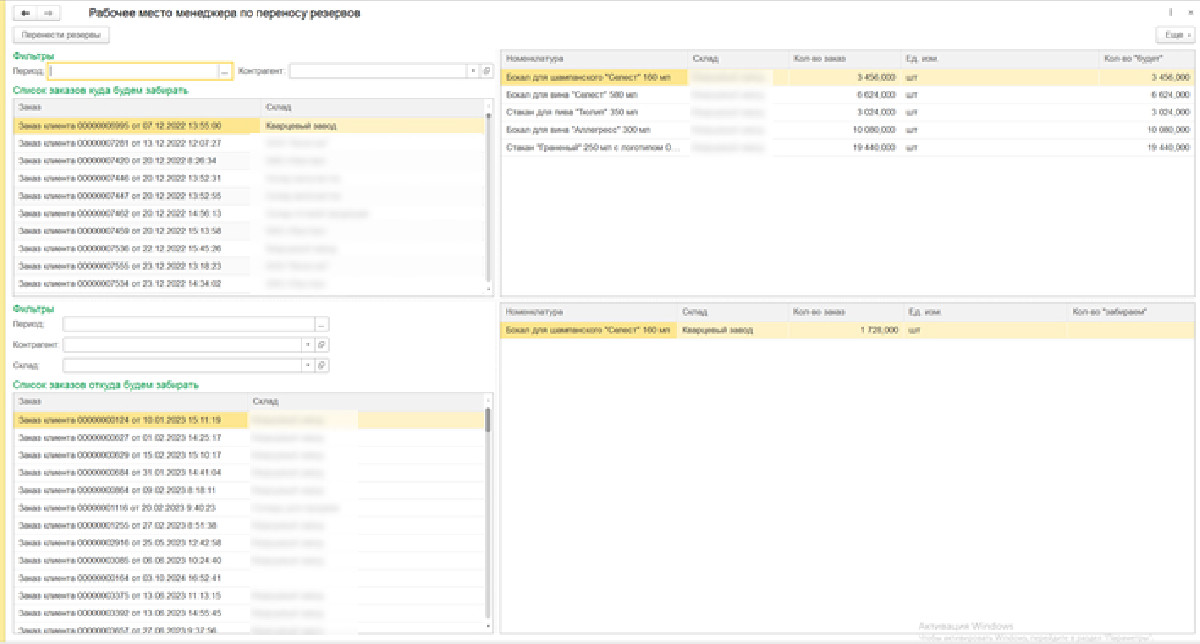Screen dimensions: 1200x644
Task: Click order quantity cell 3 456,000
Action: [x=844, y=77]
